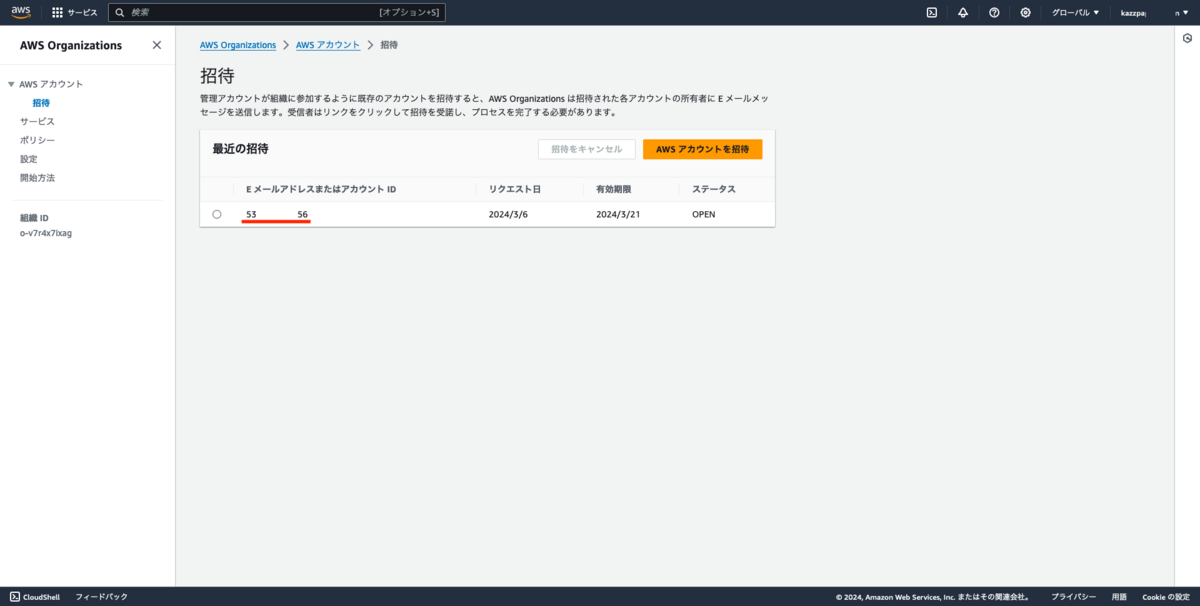Open 用語 footer link
The width and height of the screenshot is (1200, 606).
(1119, 597)
